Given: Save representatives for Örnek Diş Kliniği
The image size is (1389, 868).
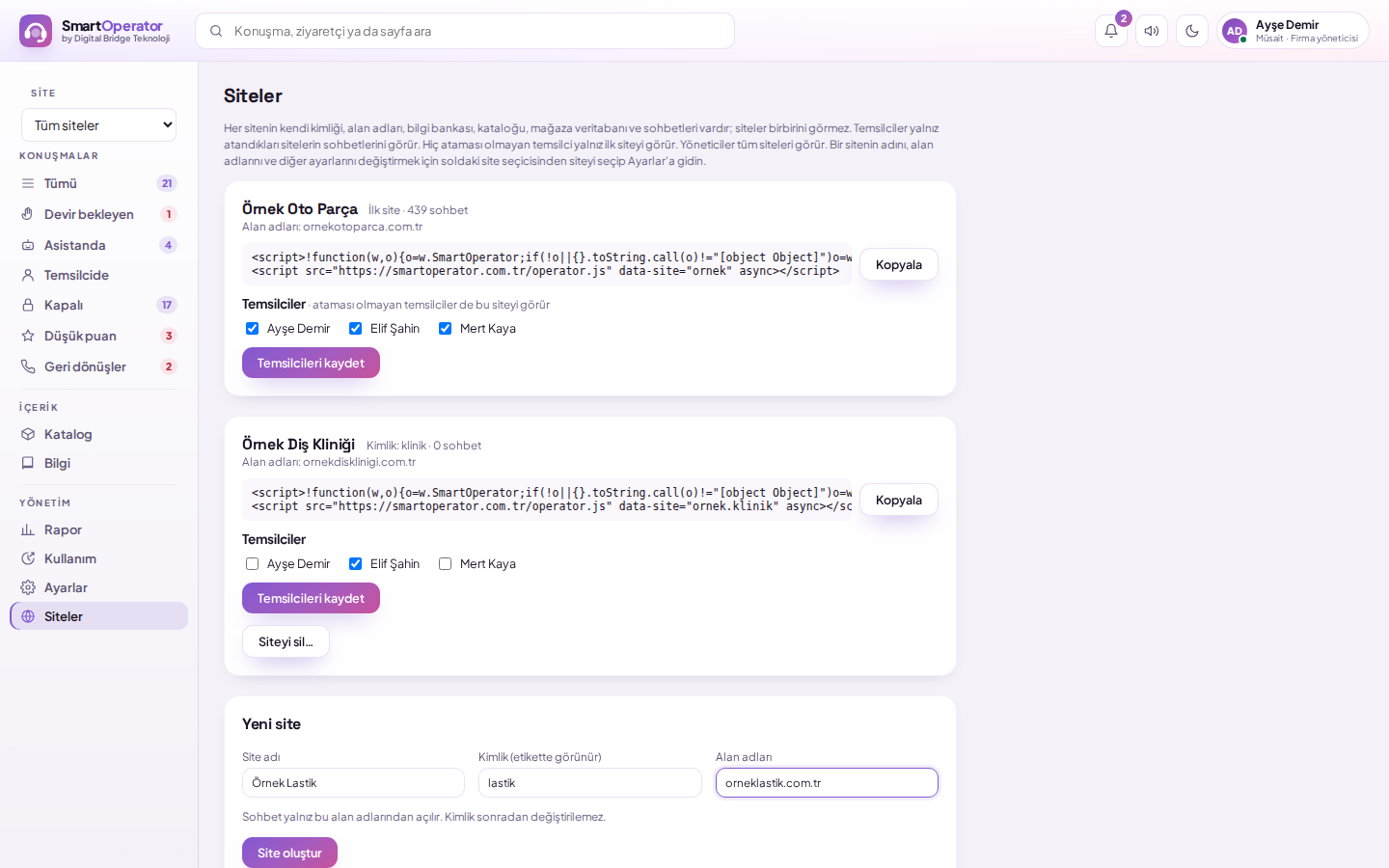Looking at the screenshot, I should (x=311, y=598).
